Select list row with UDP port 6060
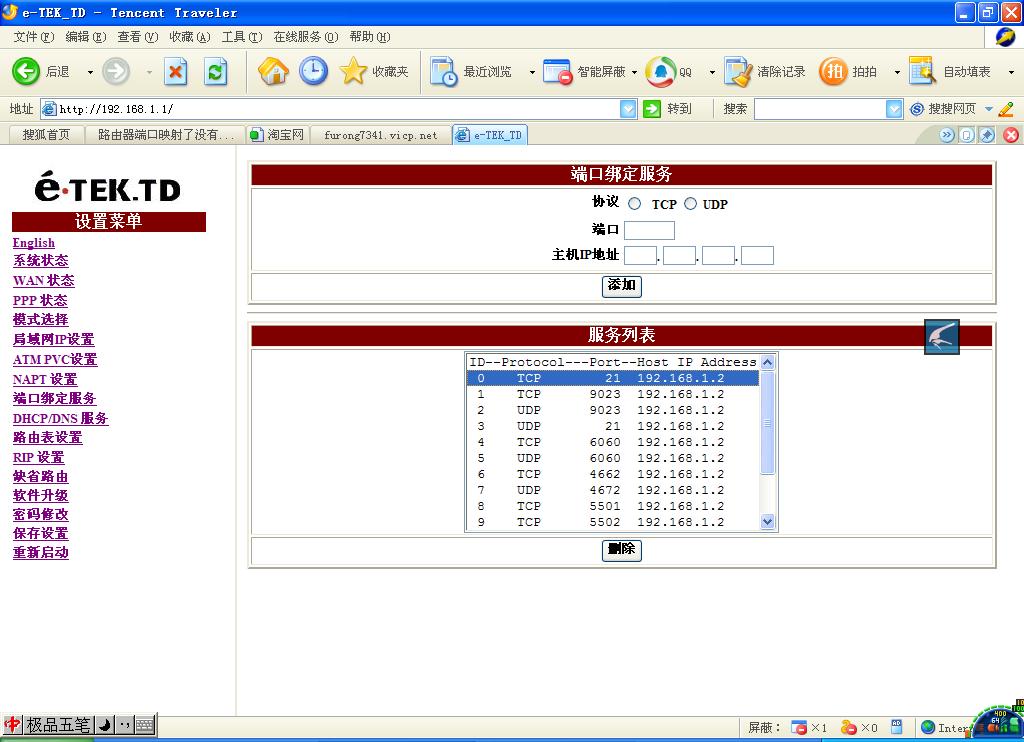This screenshot has height=742, width=1024. (x=613, y=459)
